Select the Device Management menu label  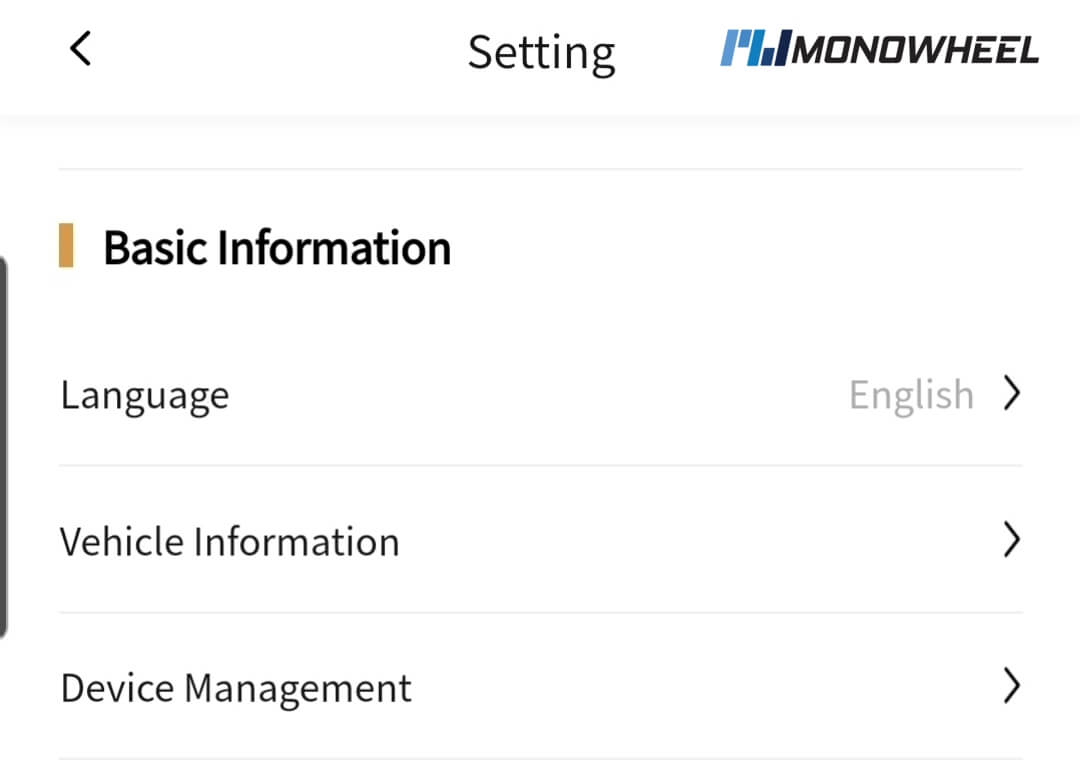(x=236, y=688)
